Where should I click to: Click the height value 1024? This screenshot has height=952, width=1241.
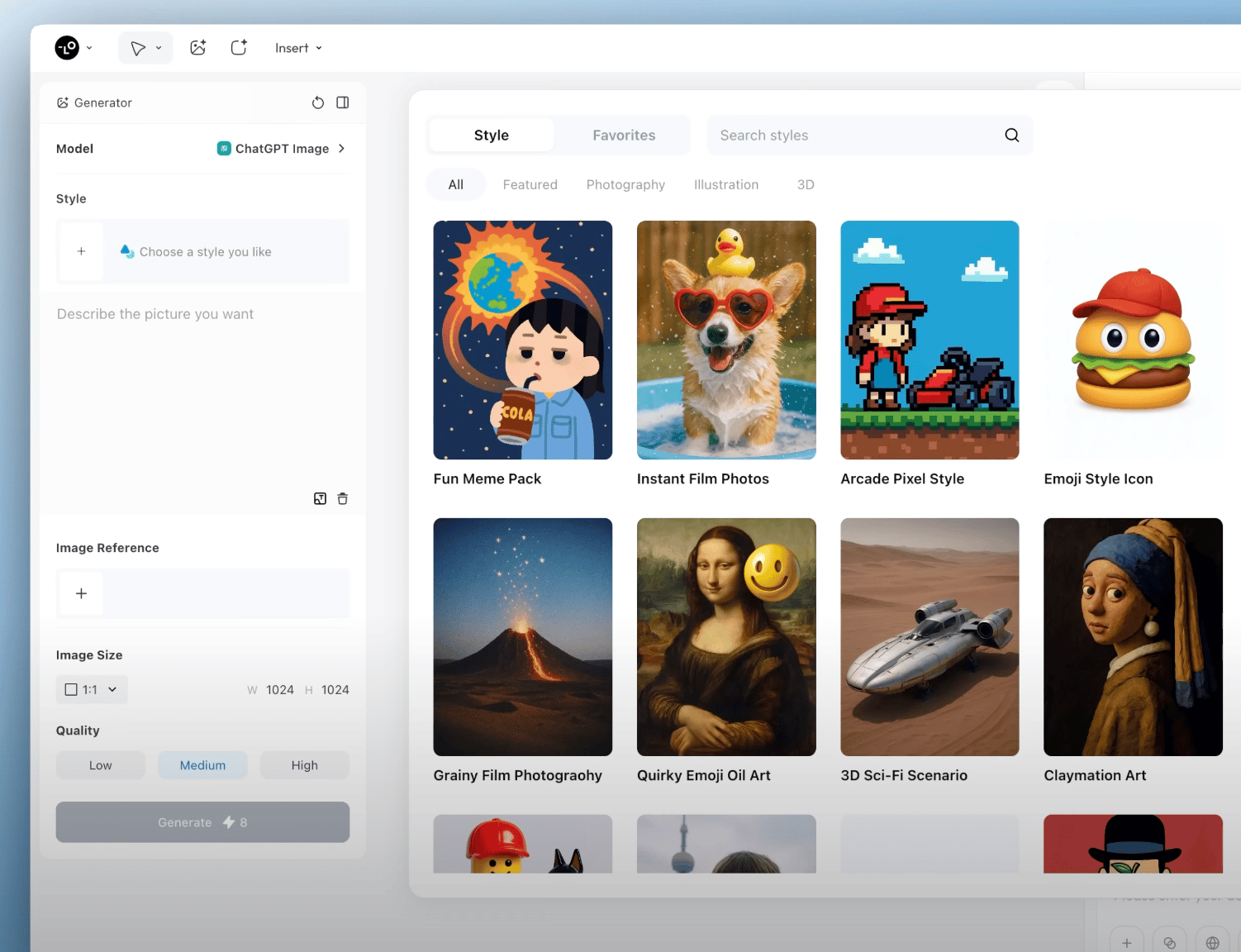[335, 690]
